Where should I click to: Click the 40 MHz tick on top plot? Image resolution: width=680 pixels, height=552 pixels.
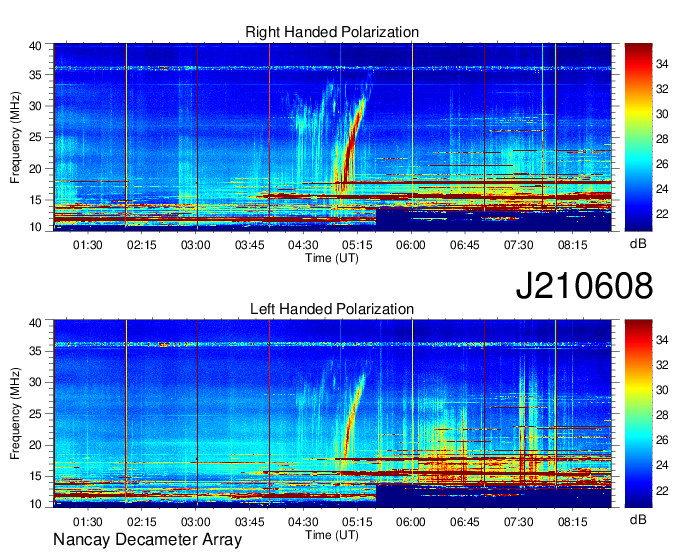click(x=35, y=46)
